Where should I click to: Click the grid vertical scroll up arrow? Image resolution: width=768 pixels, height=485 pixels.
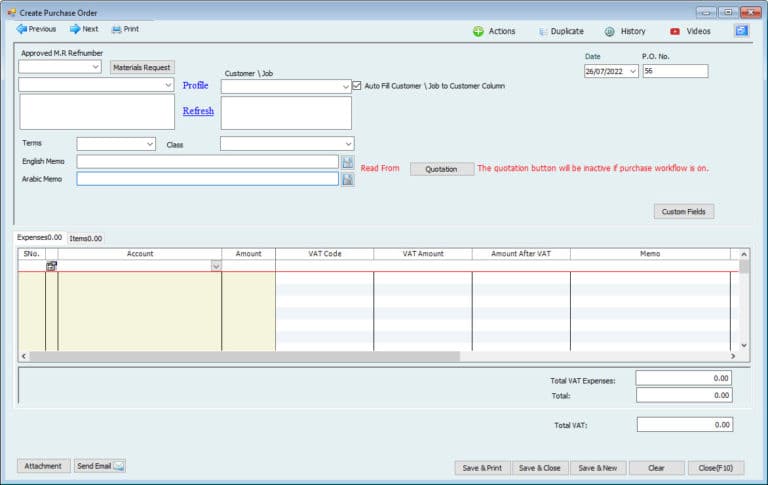[744, 254]
